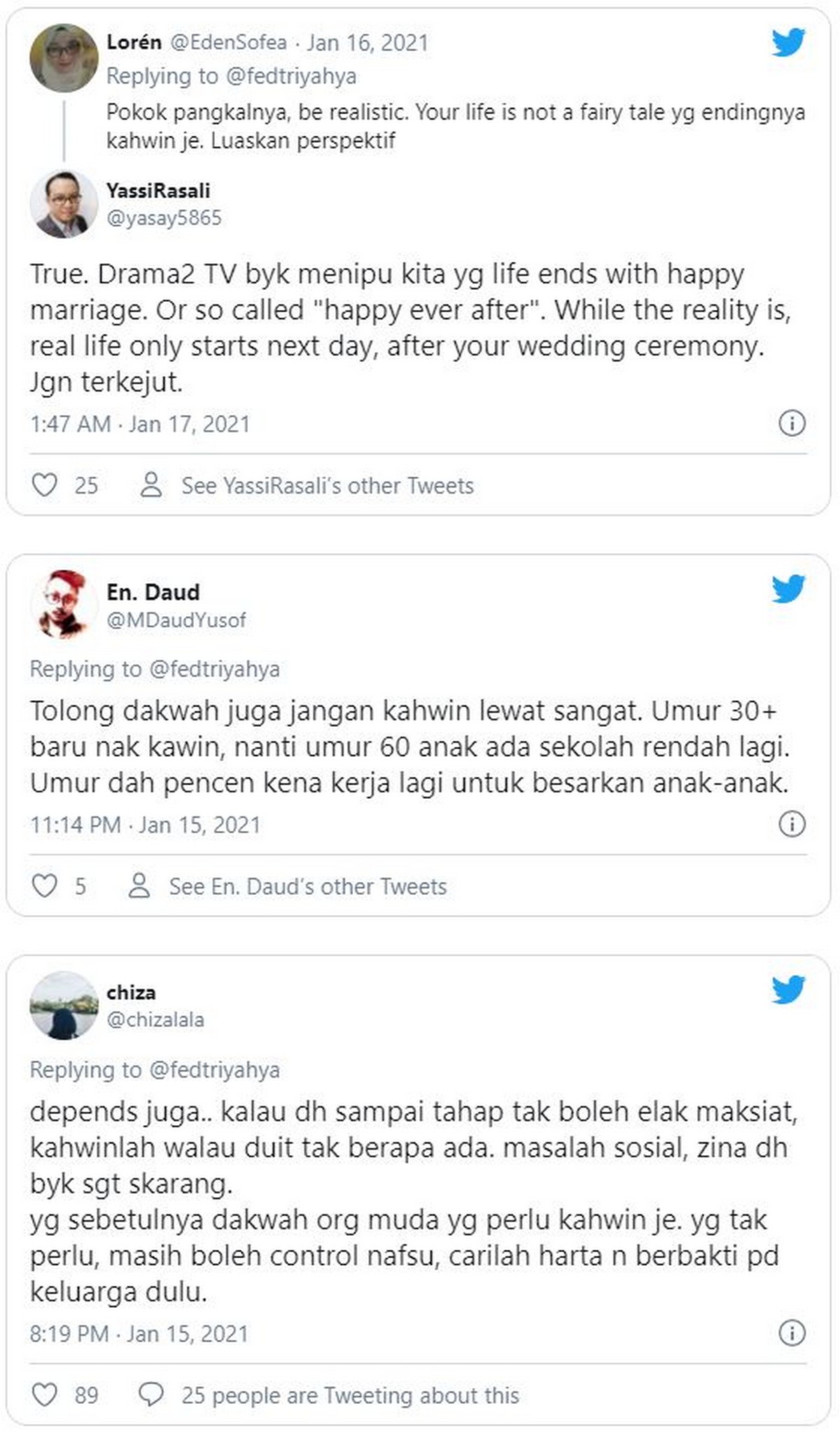840x1436 pixels.
Task: Visit the @MDaudYusof handle
Action: coord(176,620)
